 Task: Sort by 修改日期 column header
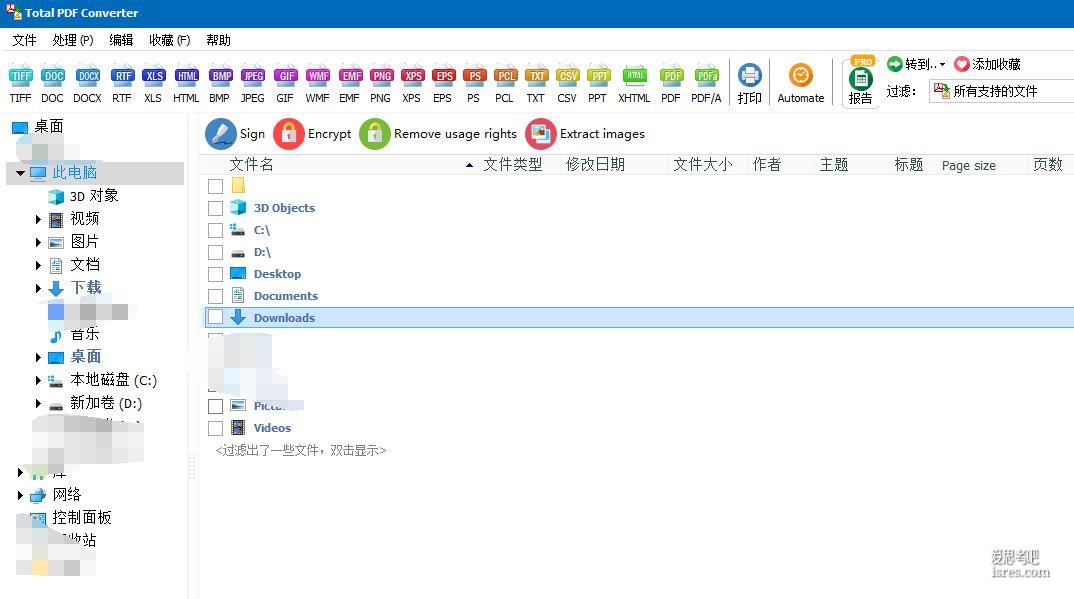tap(595, 164)
